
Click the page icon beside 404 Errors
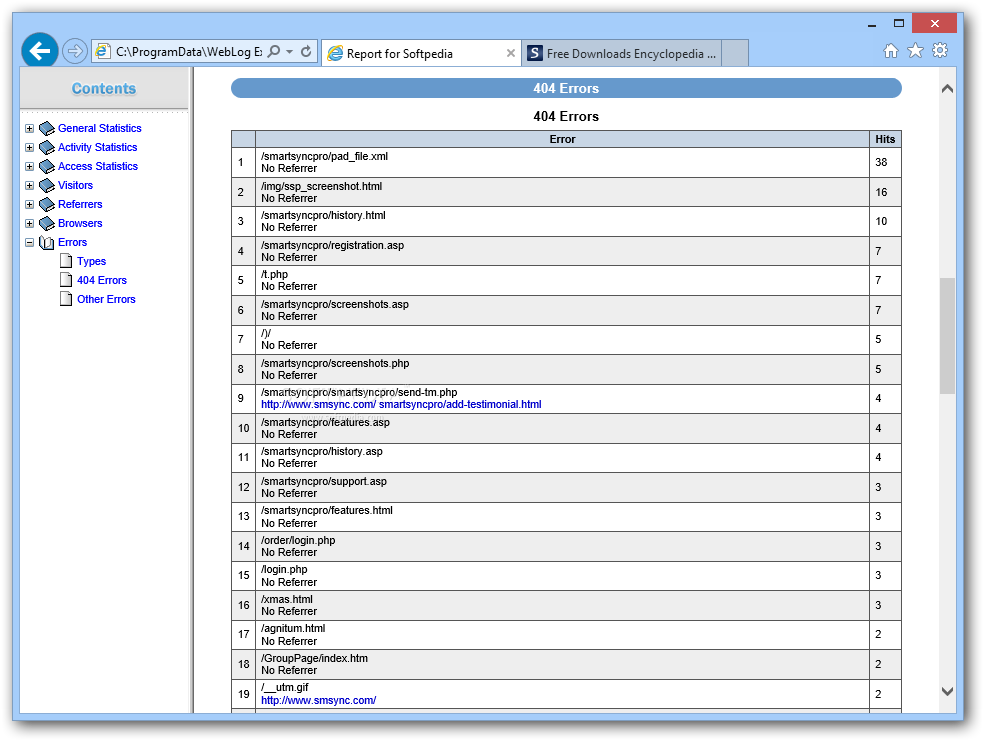click(66, 280)
